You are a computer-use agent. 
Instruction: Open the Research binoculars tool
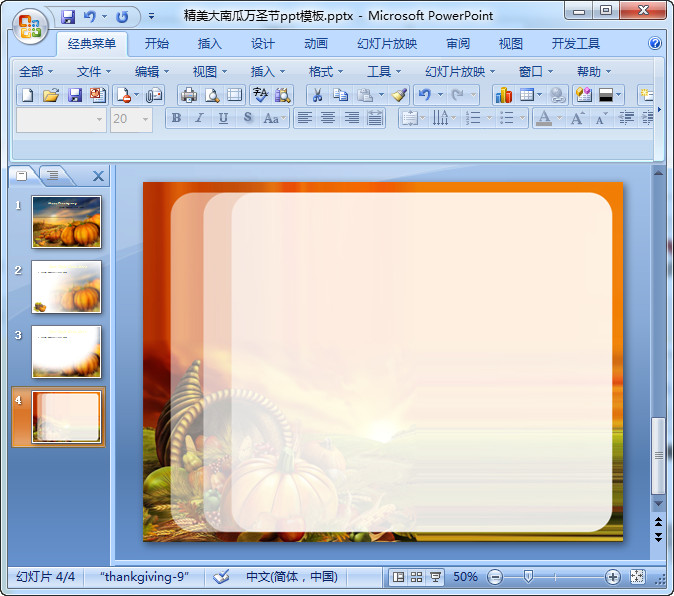click(x=282, y=95)
